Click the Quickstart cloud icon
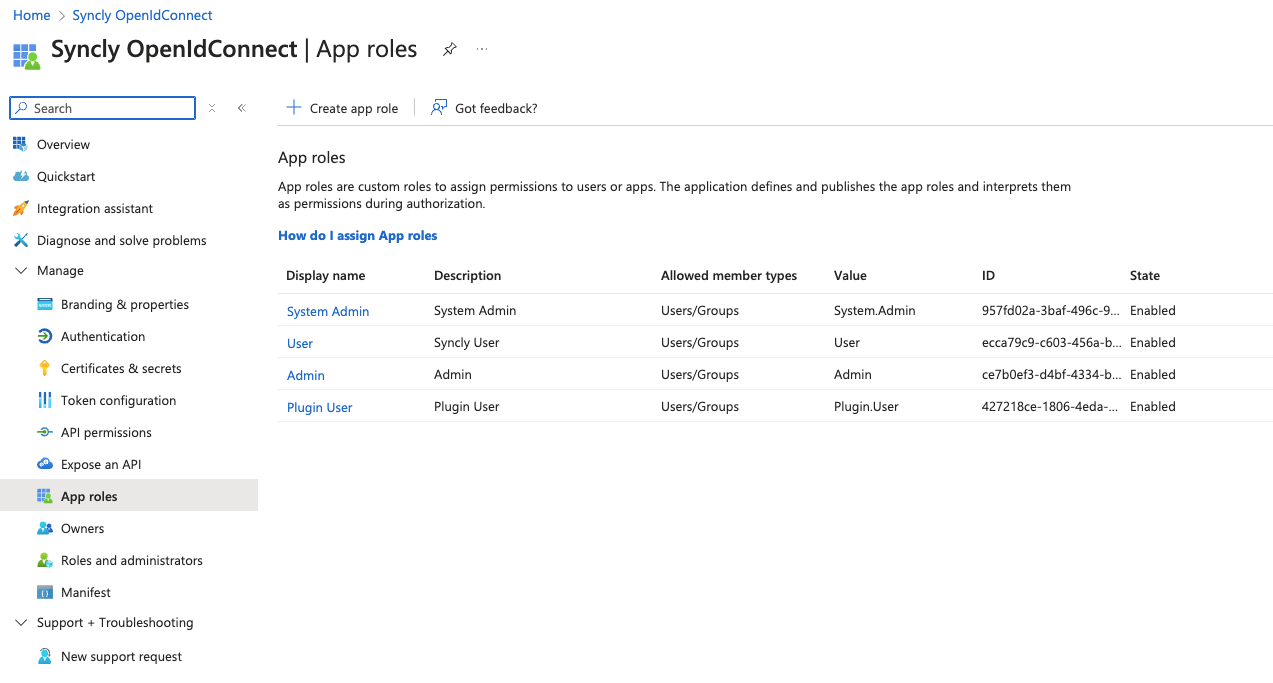 [x=20, y=176]
